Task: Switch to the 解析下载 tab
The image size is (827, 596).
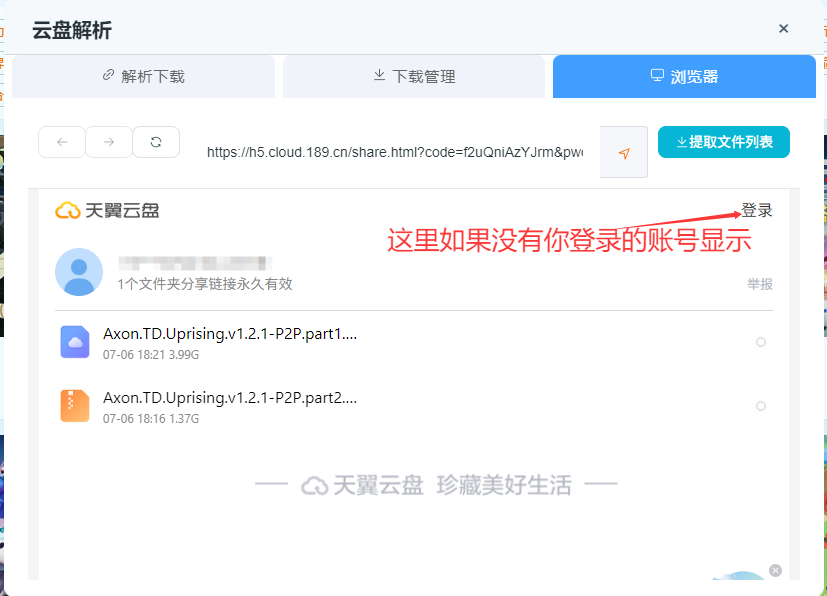Action: pyautogui.click(x=143, y=76)
